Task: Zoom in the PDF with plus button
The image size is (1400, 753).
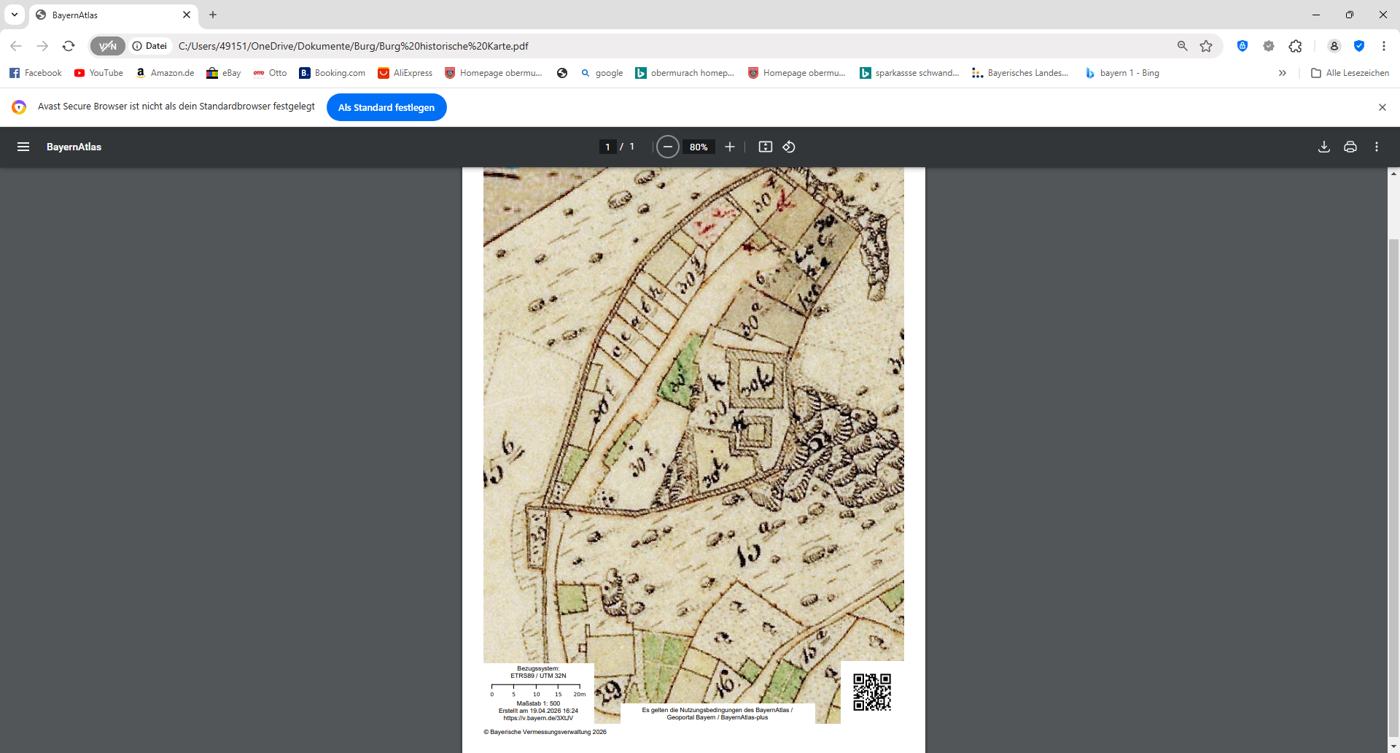Action: point(730,147)
